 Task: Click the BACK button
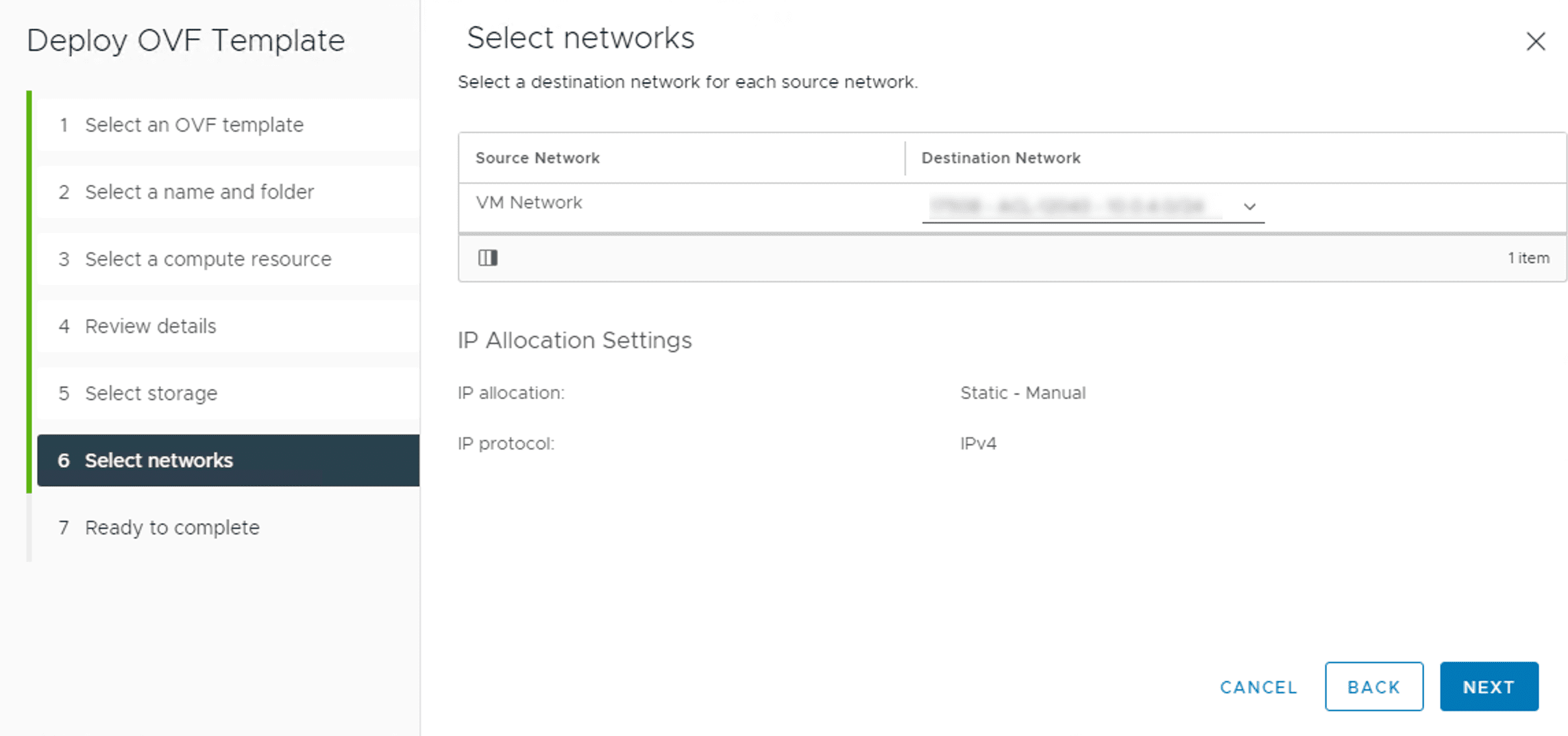click(1373, 686)
